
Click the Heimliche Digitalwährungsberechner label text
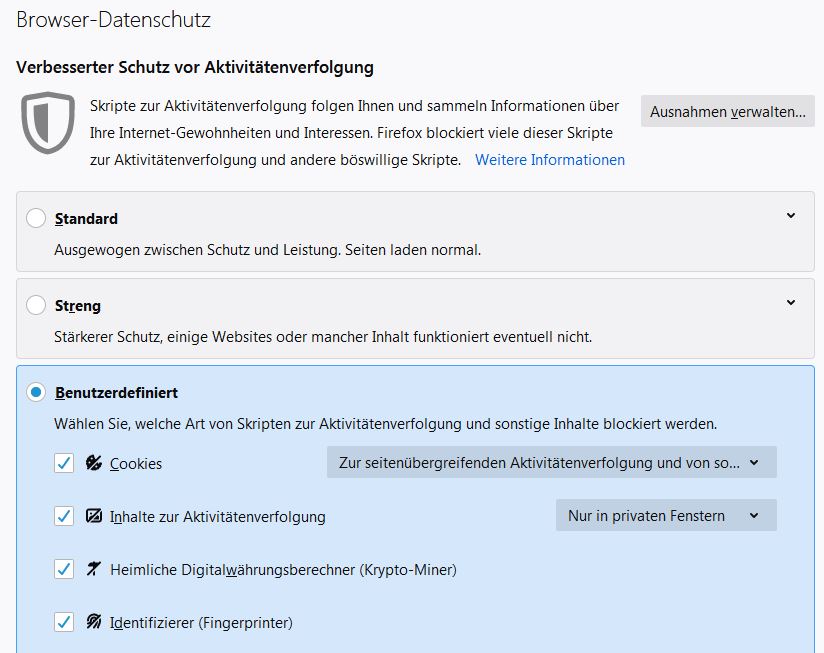click(283, 570)
